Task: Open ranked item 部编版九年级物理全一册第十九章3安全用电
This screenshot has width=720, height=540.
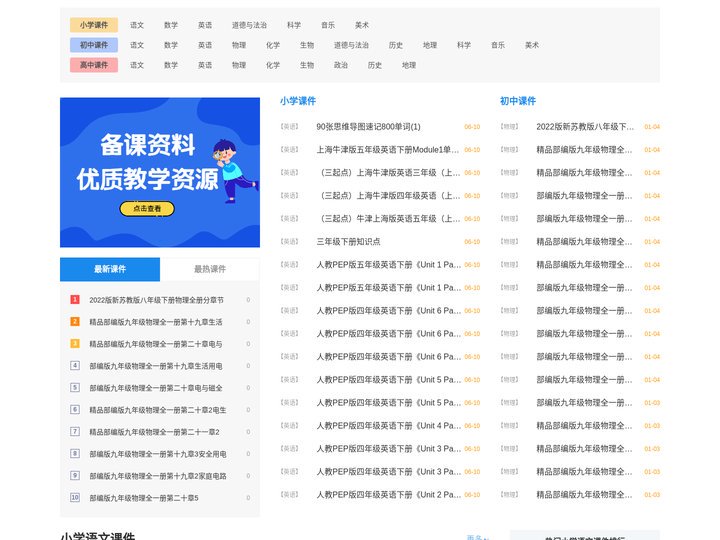Action: click(x=158, y=454)
